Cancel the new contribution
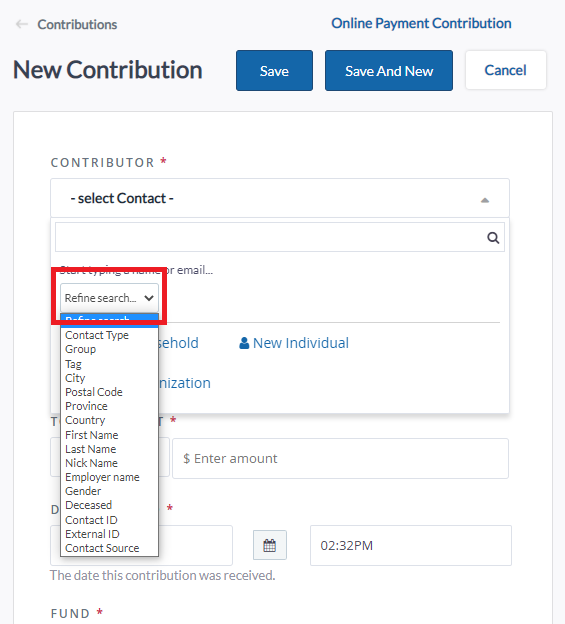The height and width of the screenshot is (624, 565). click(x=505, y=70)
